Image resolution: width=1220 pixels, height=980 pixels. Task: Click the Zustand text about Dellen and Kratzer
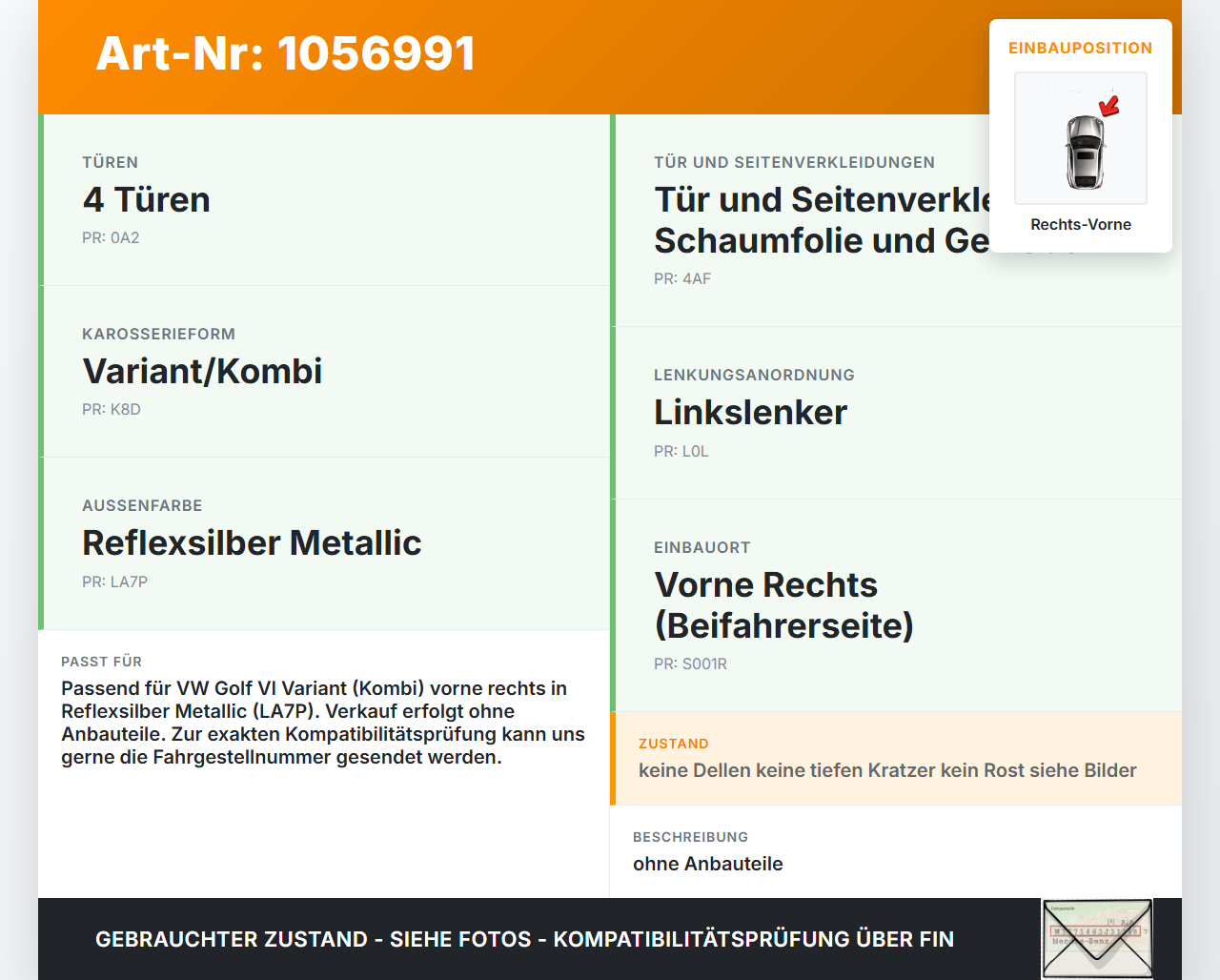tap(887, 770)
